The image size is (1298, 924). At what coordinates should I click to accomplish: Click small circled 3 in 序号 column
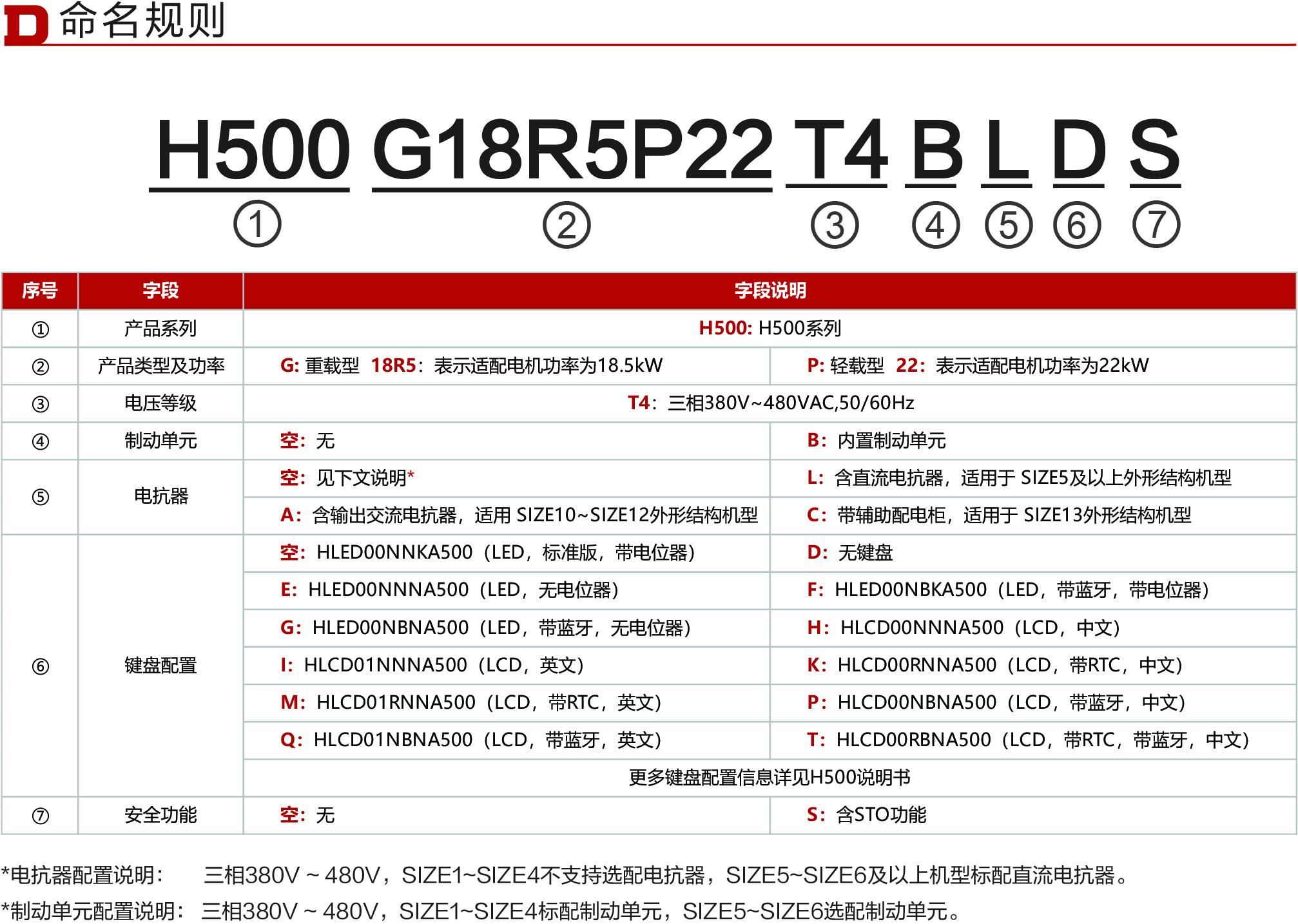[40, 404]
